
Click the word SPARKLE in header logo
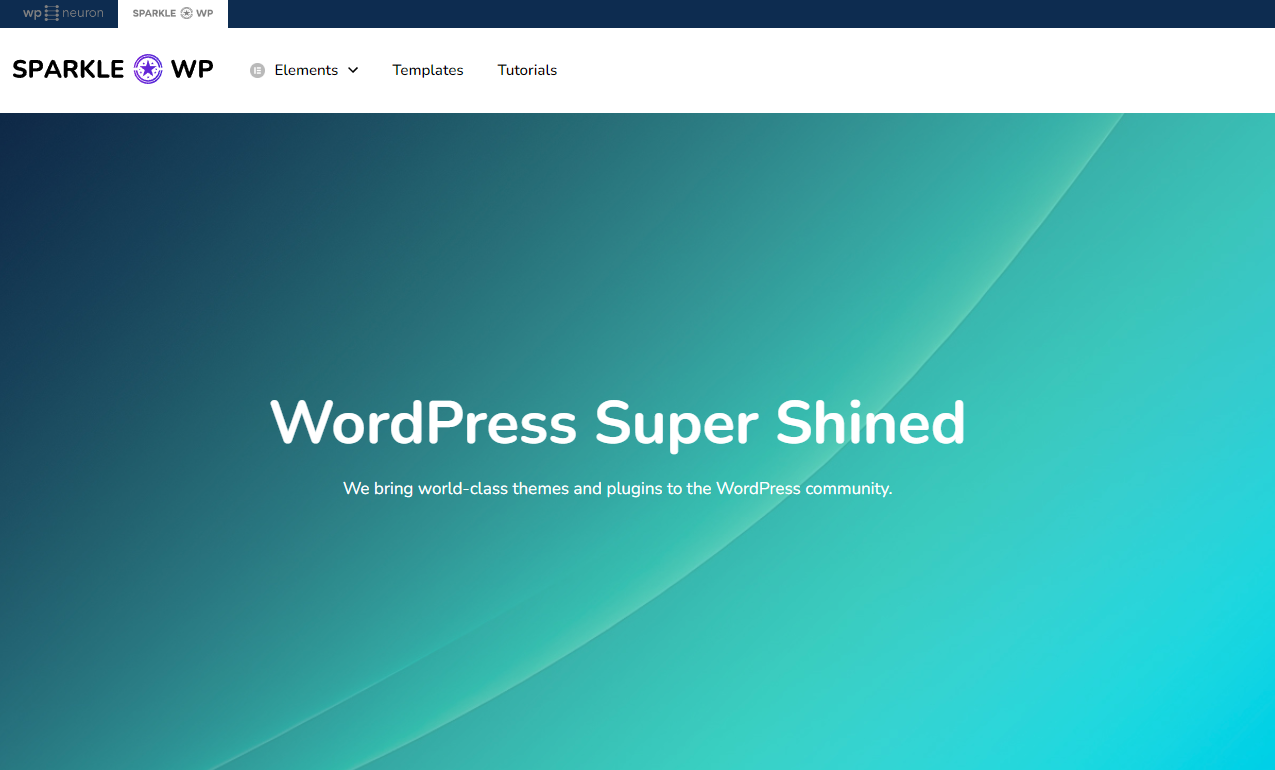(68, 69)
